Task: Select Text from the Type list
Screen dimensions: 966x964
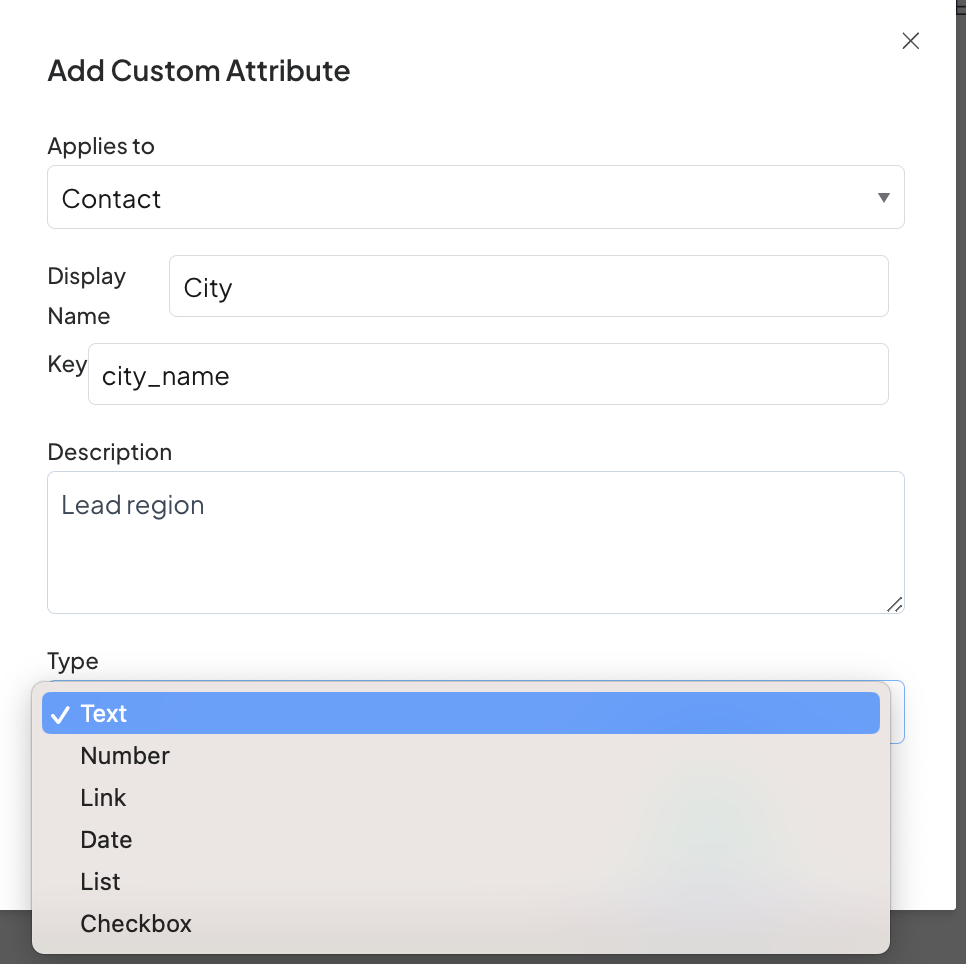Action: [104, 714]
